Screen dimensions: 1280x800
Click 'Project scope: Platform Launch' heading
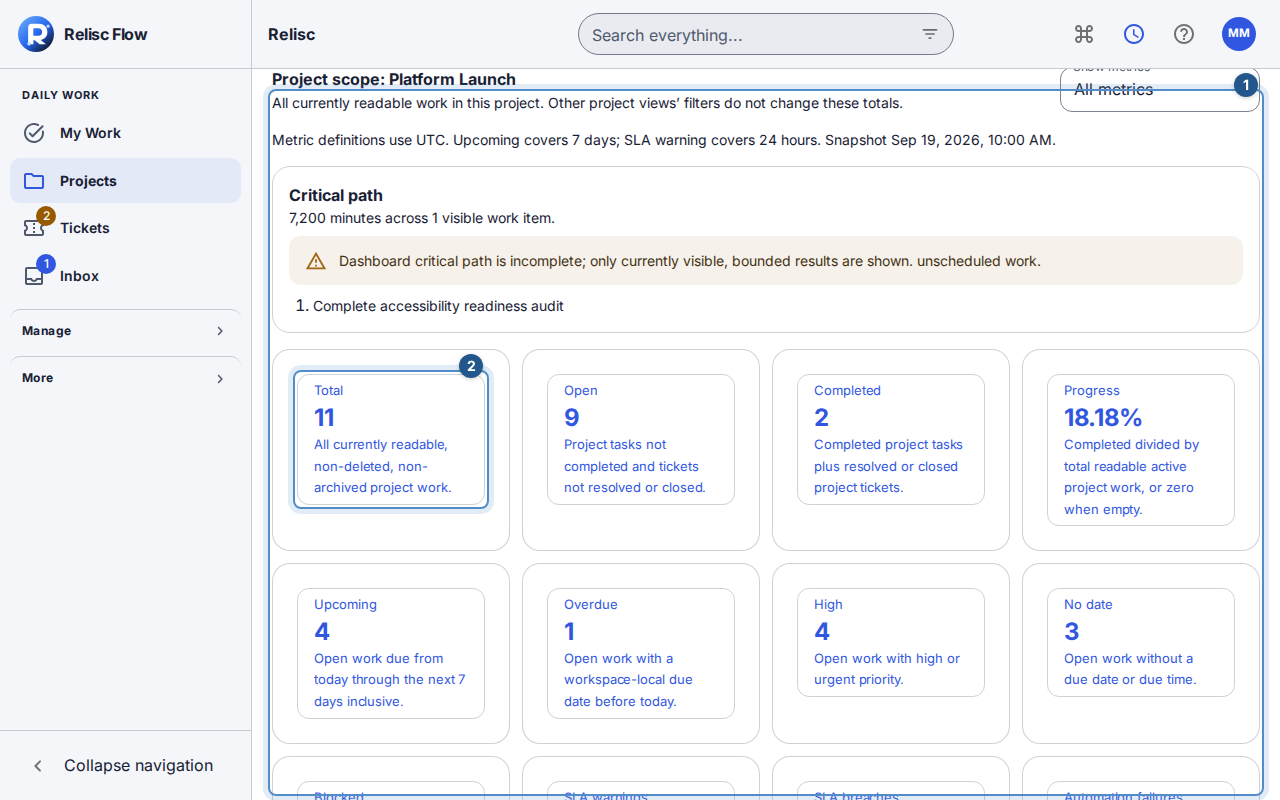(394, 79)
